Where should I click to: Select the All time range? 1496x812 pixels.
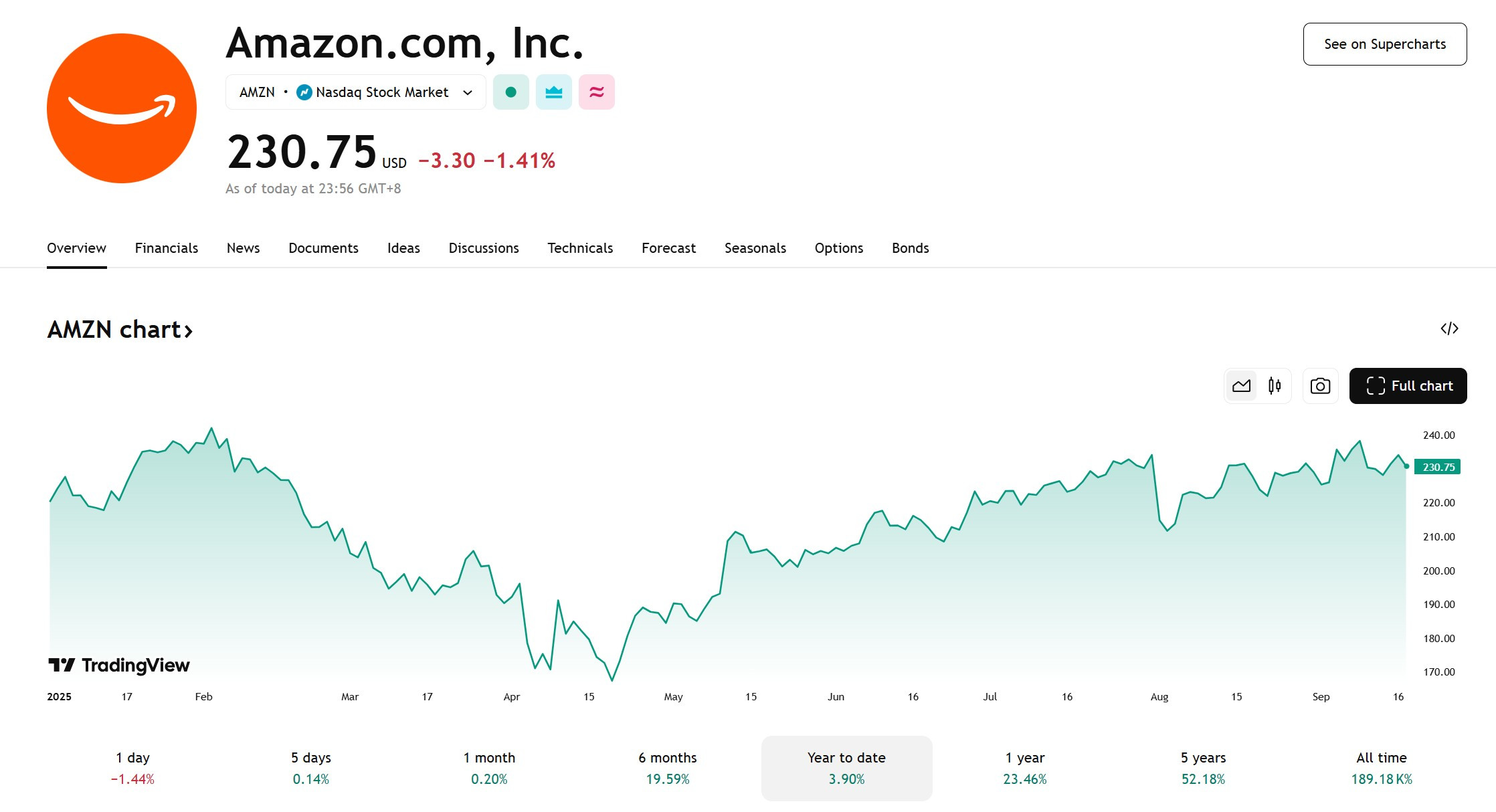coord(1382,768)
